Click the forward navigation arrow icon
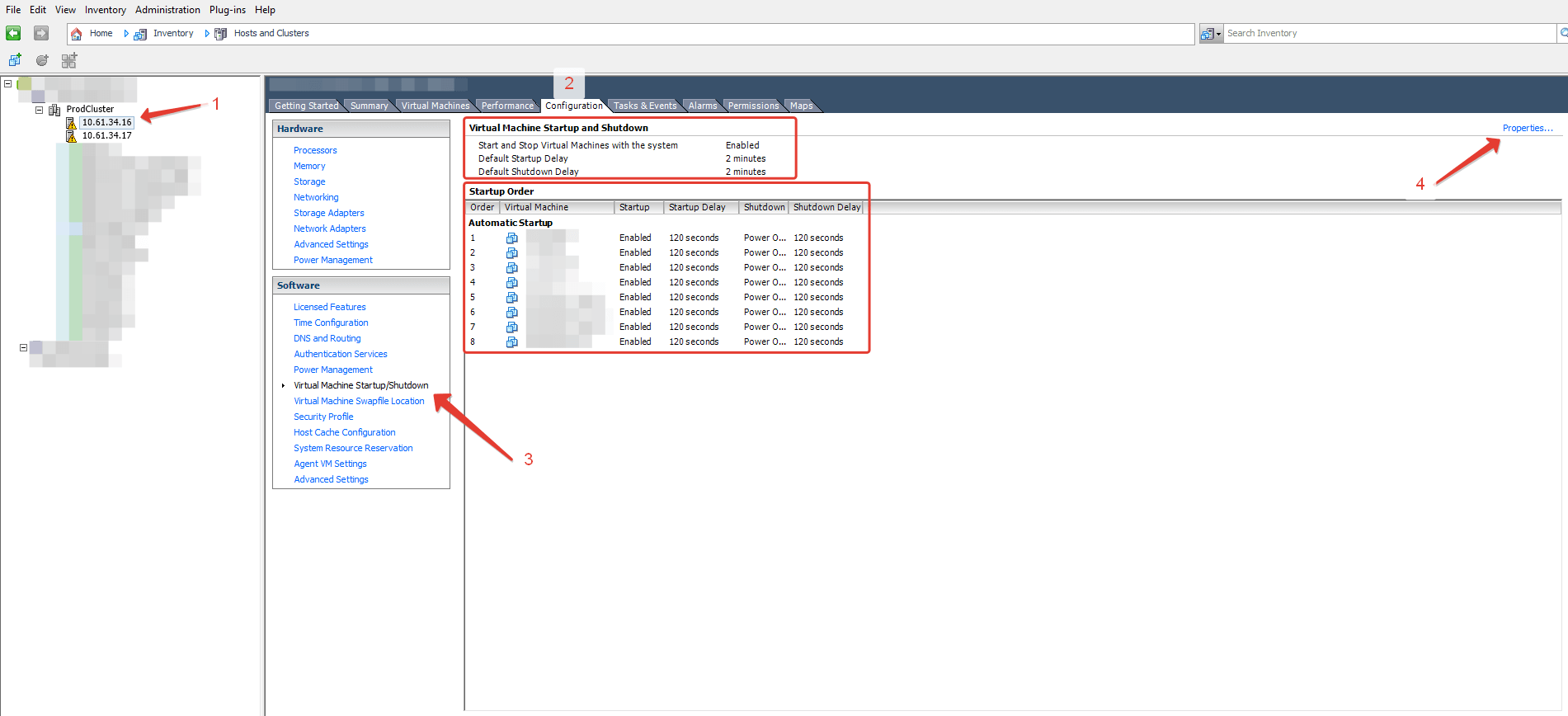Screen dimensions: 1568x716 (x=41, y=33)
